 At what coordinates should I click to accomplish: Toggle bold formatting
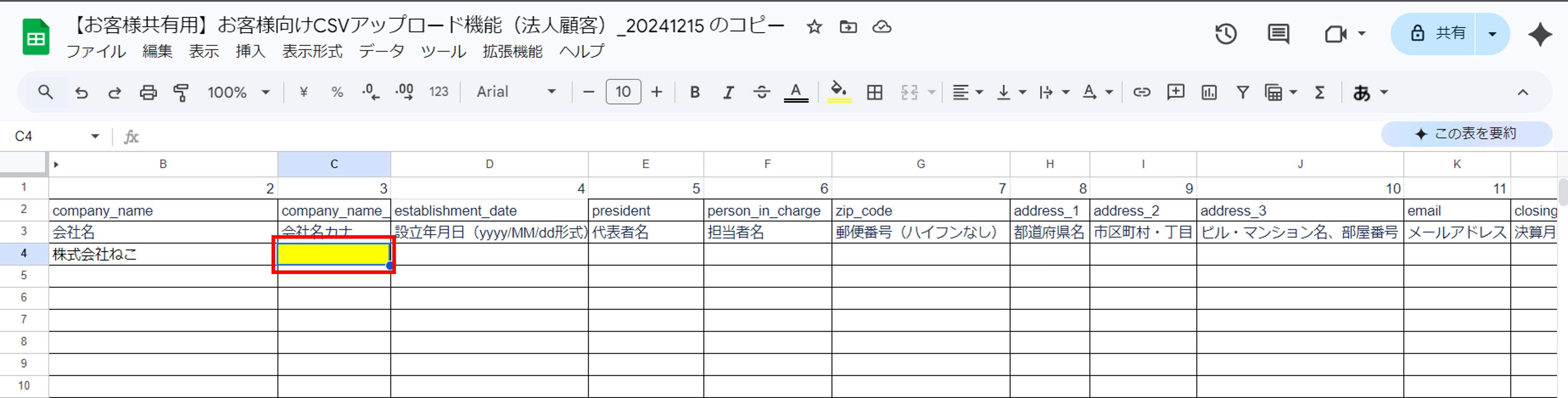click(x=695, y=93)
